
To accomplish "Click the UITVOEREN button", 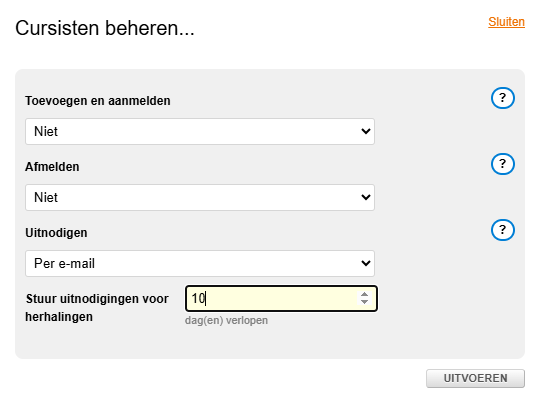I will [x=475, y=378].
